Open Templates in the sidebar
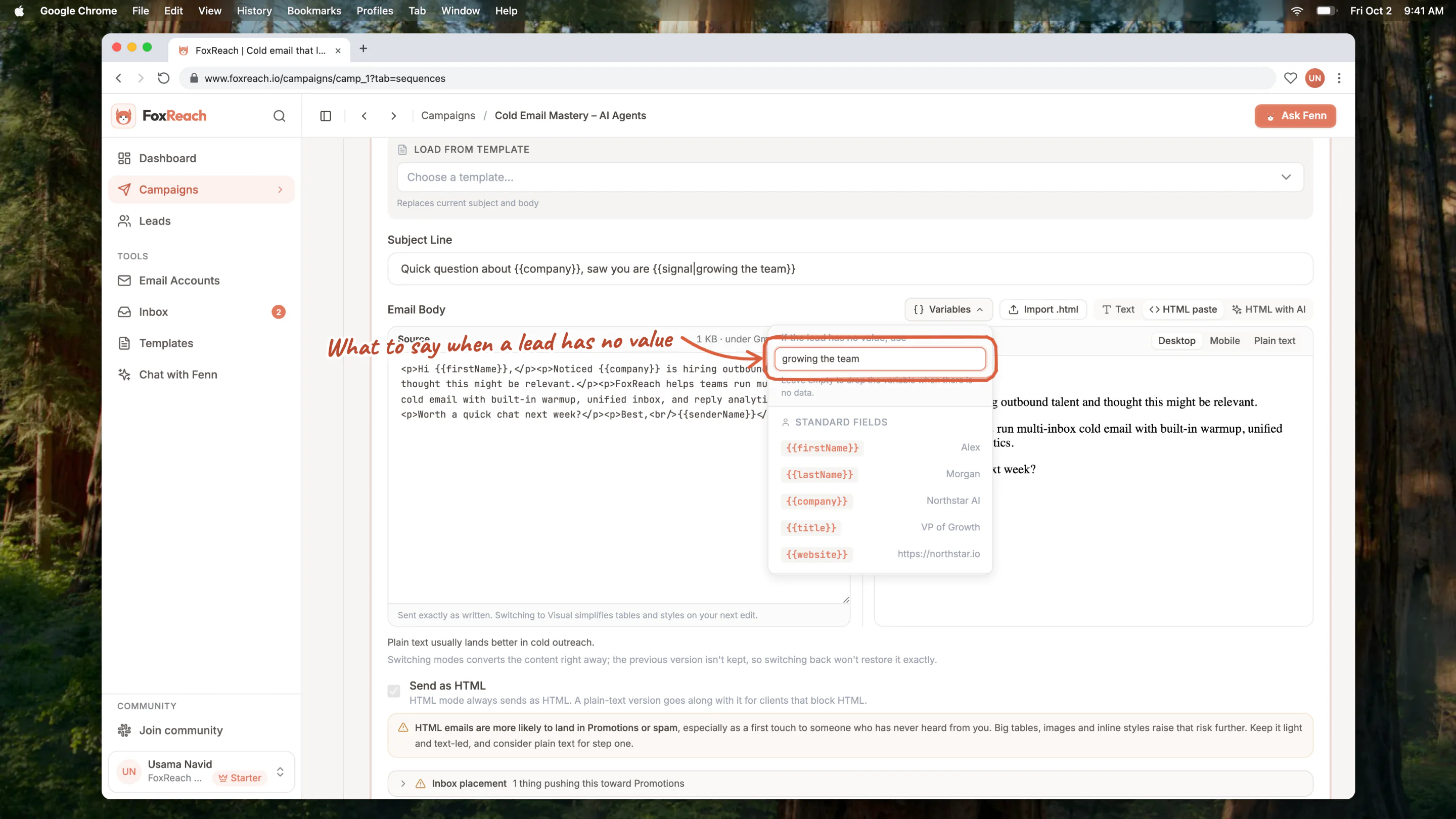Image resolution: width=1456 pixels, height=819 pixels. (x=201, y=343)
